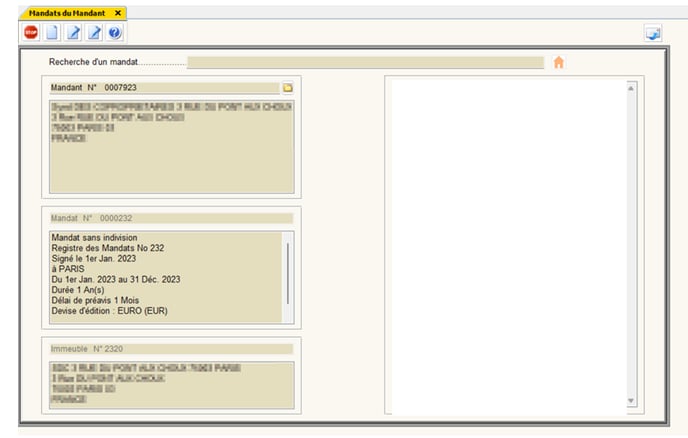Click scroll down arrow in right panel
This screenshot has width=688, height=438.
[x=631, y=401]
